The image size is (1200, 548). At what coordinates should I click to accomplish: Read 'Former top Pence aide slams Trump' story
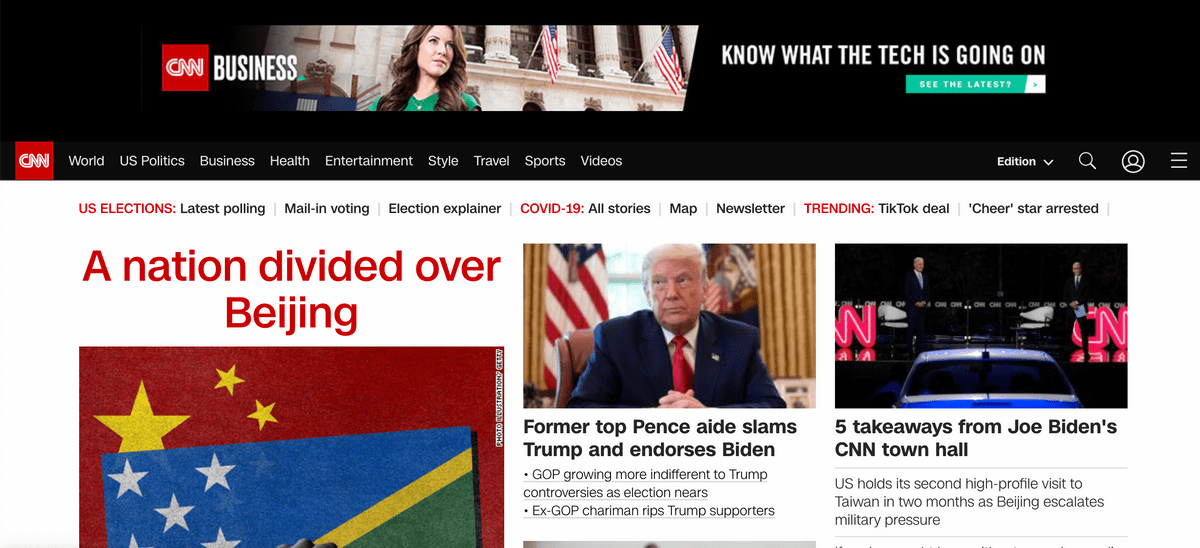pyautogui.click(x=660, y=438)
